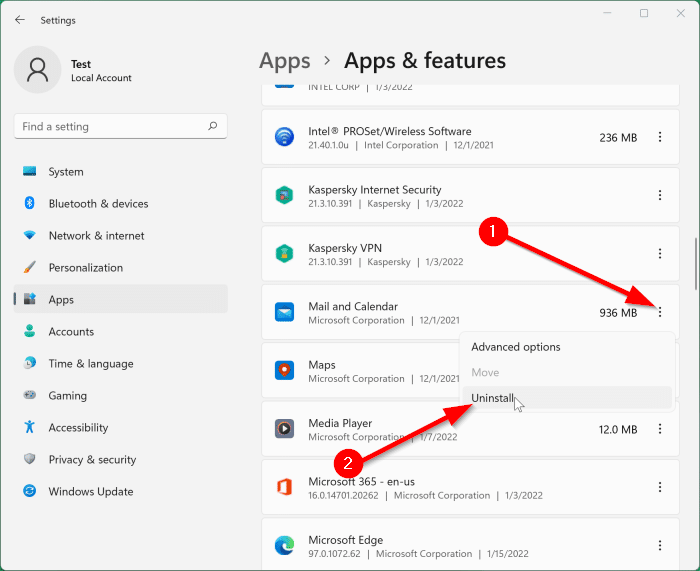The image size is (700, 571).
Task: Open Gaming settings category
Action: tap(121, 396)
